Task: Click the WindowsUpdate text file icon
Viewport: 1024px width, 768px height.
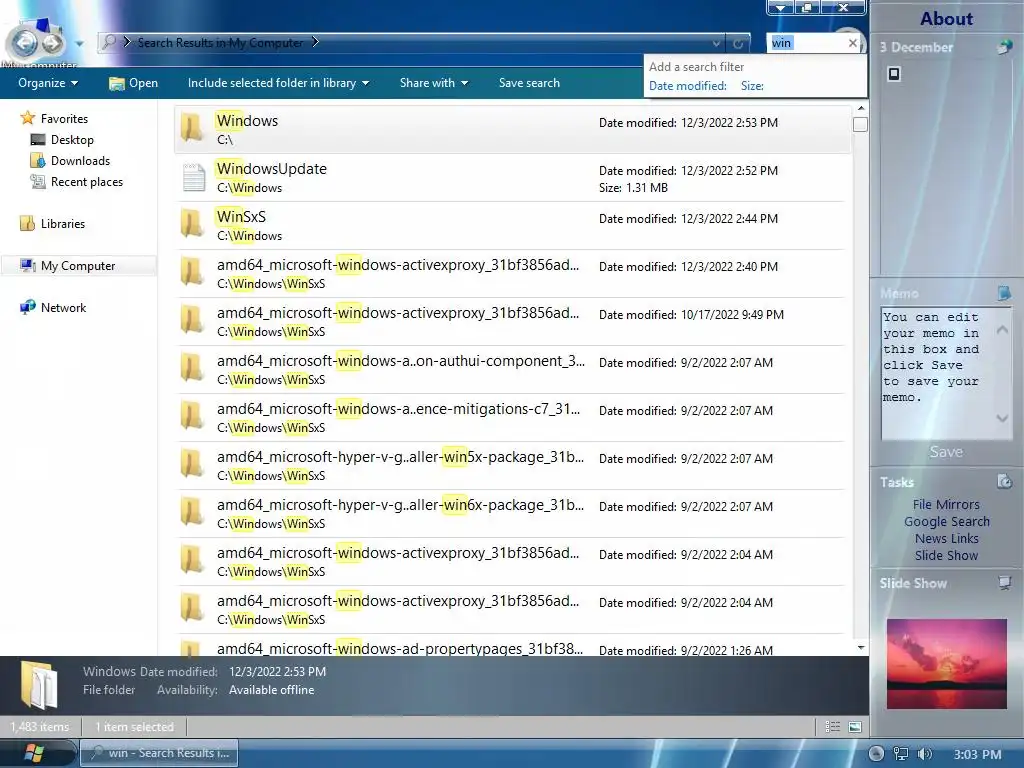Action: (x=193, y=178)
